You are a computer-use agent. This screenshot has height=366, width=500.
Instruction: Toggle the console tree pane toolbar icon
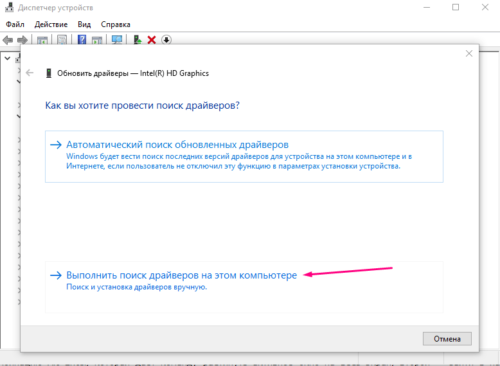[42, 40]
